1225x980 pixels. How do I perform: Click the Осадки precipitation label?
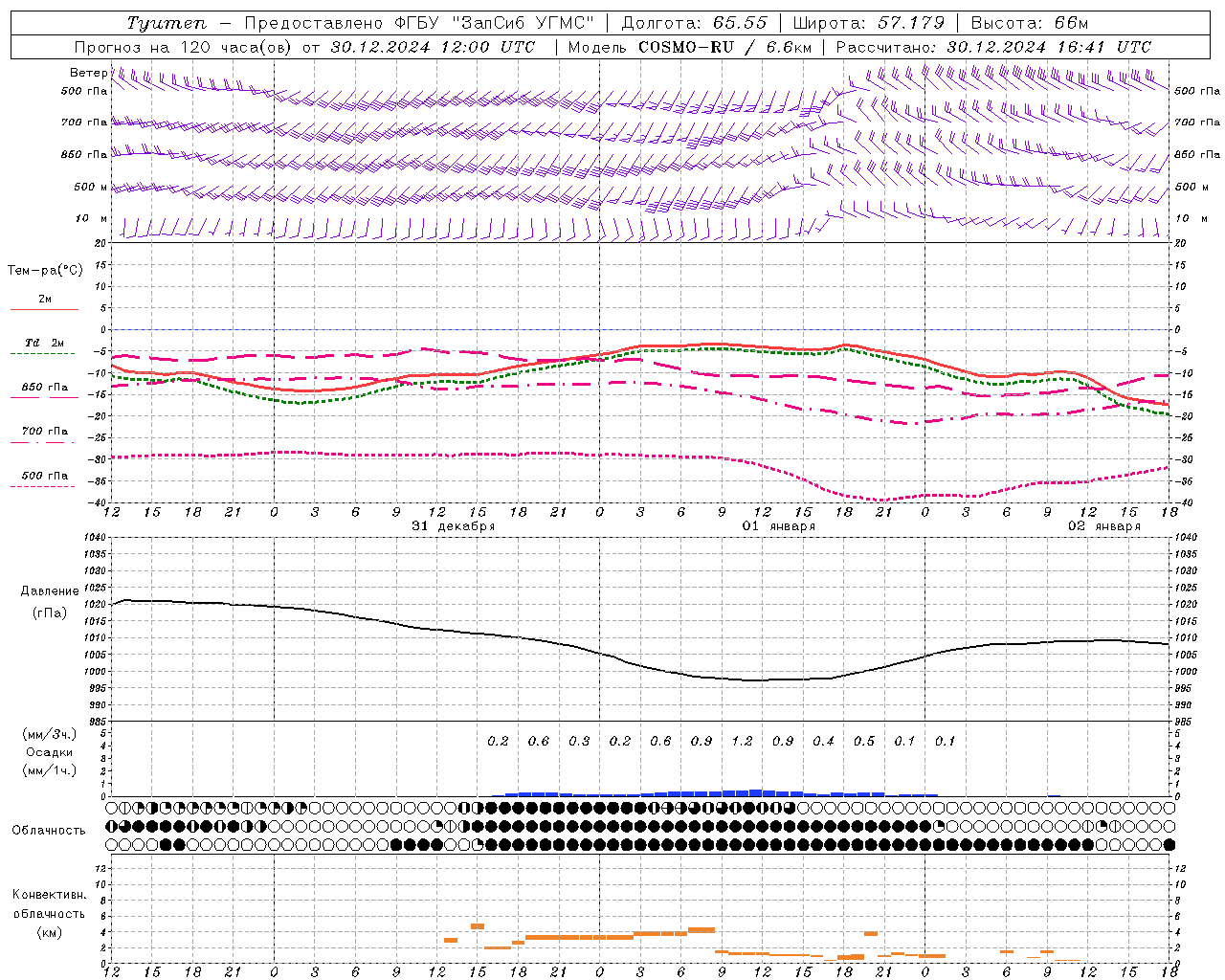coord(50,752)
